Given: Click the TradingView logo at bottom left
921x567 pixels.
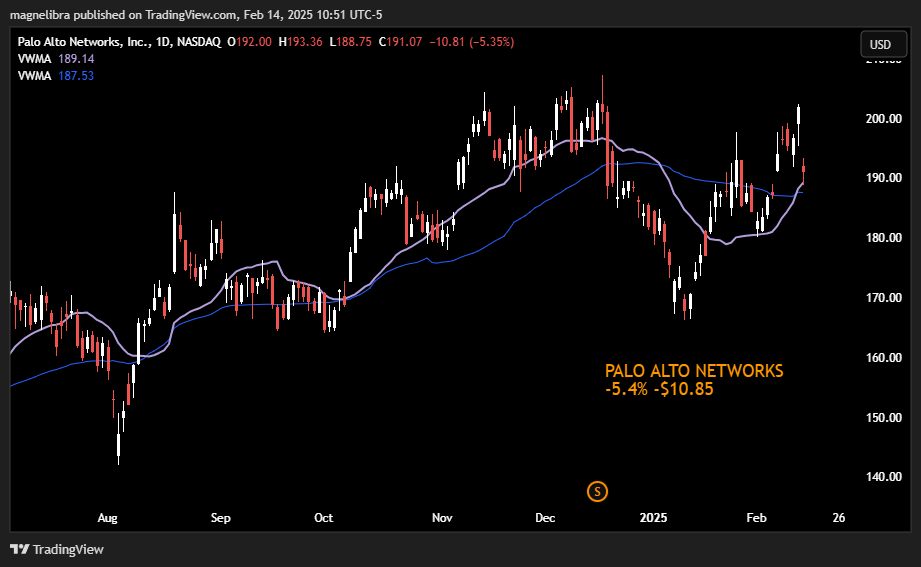Looking at the screenshot, I should point(57,549).
